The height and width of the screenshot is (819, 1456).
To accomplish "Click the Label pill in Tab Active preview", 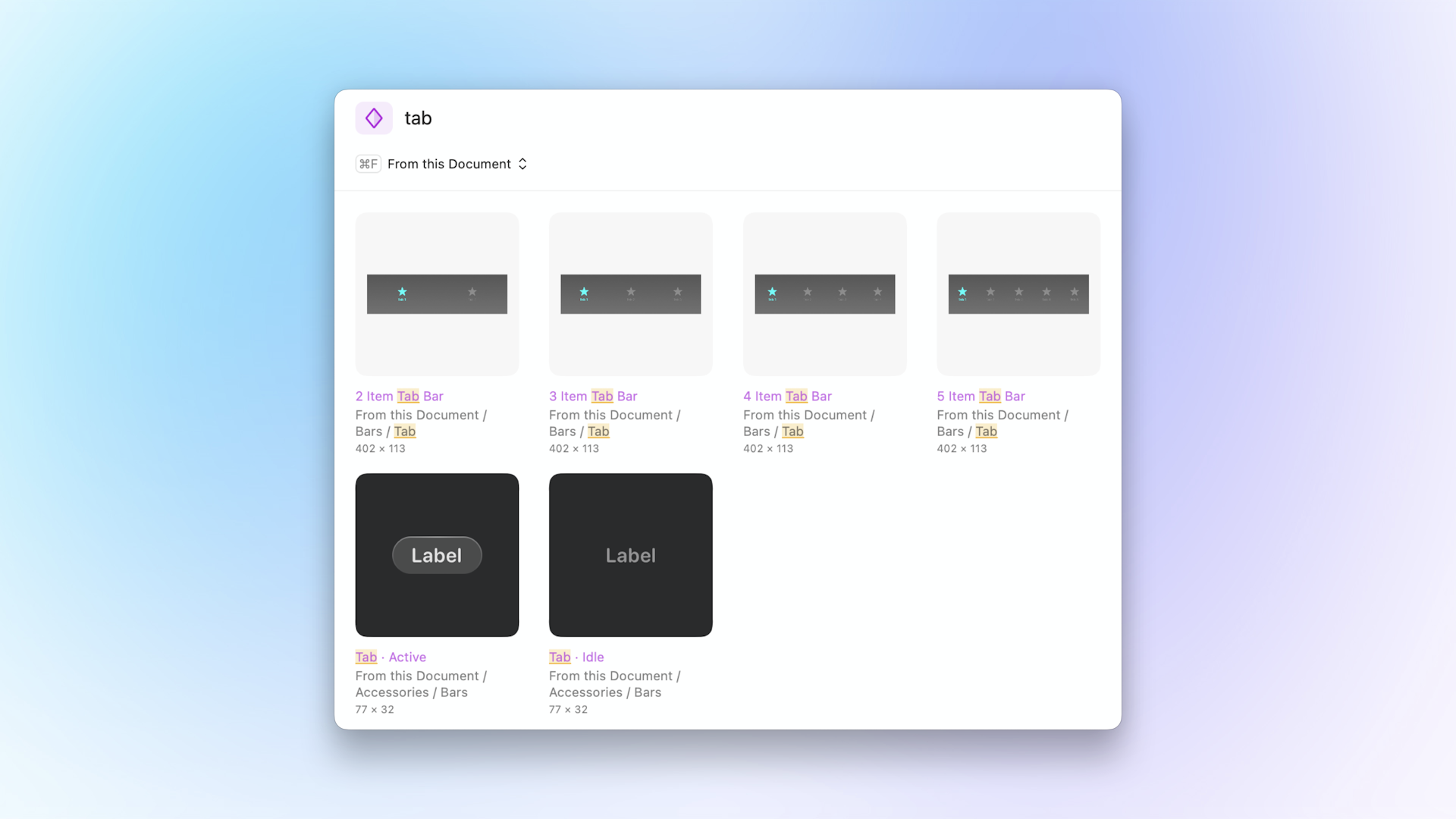I will [437, 555].
